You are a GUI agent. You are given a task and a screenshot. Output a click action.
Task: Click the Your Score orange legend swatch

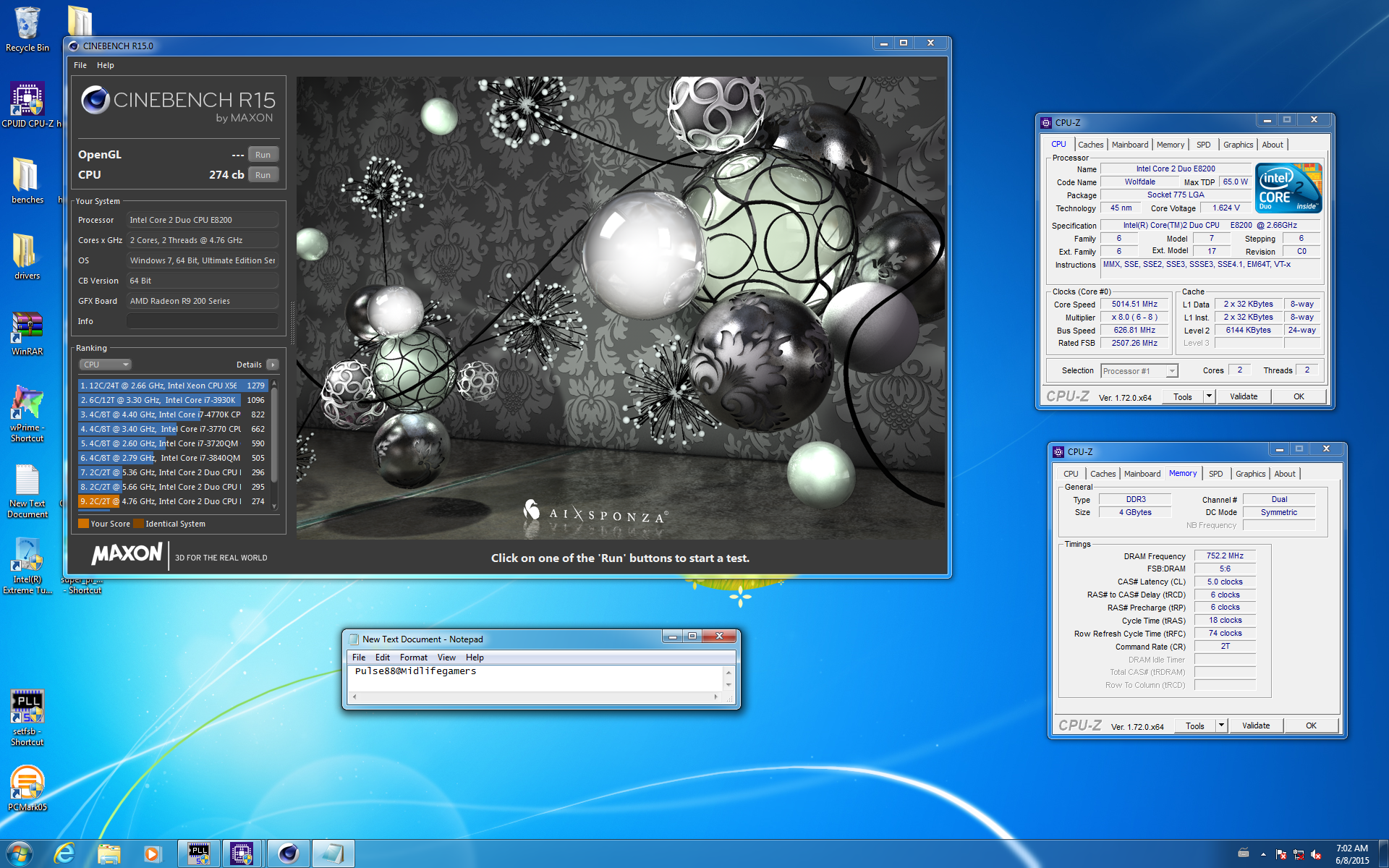coord(83,524)
